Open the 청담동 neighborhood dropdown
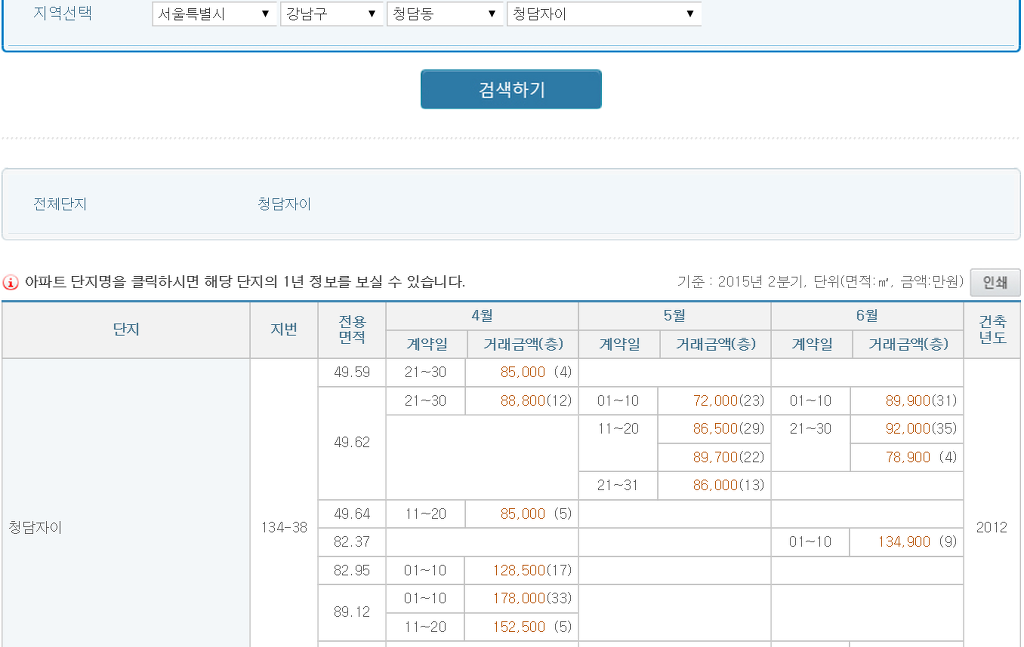 pos(445,14)
